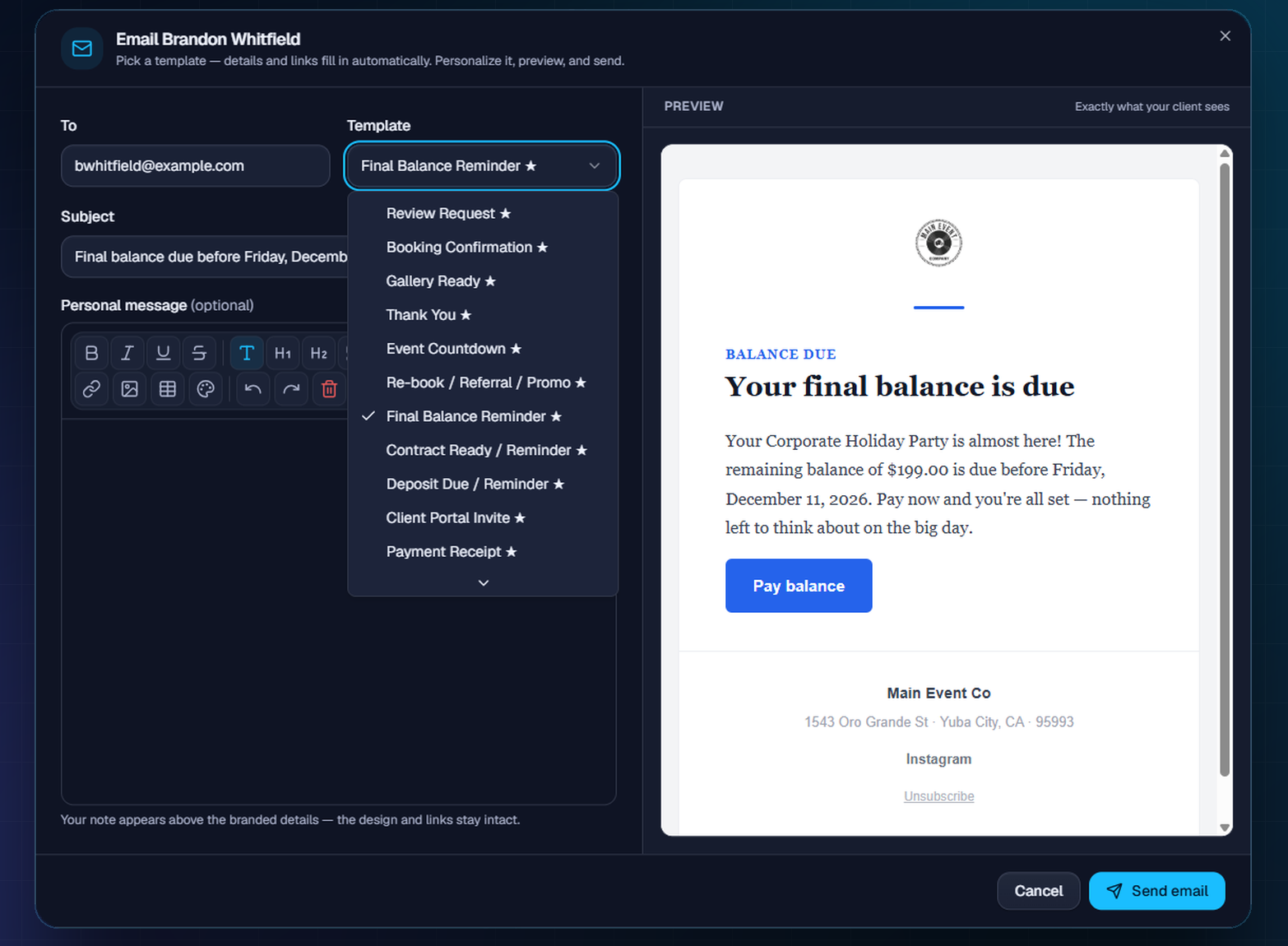
Task: Close the email dialog with the X
Action: coord(1225,36)
